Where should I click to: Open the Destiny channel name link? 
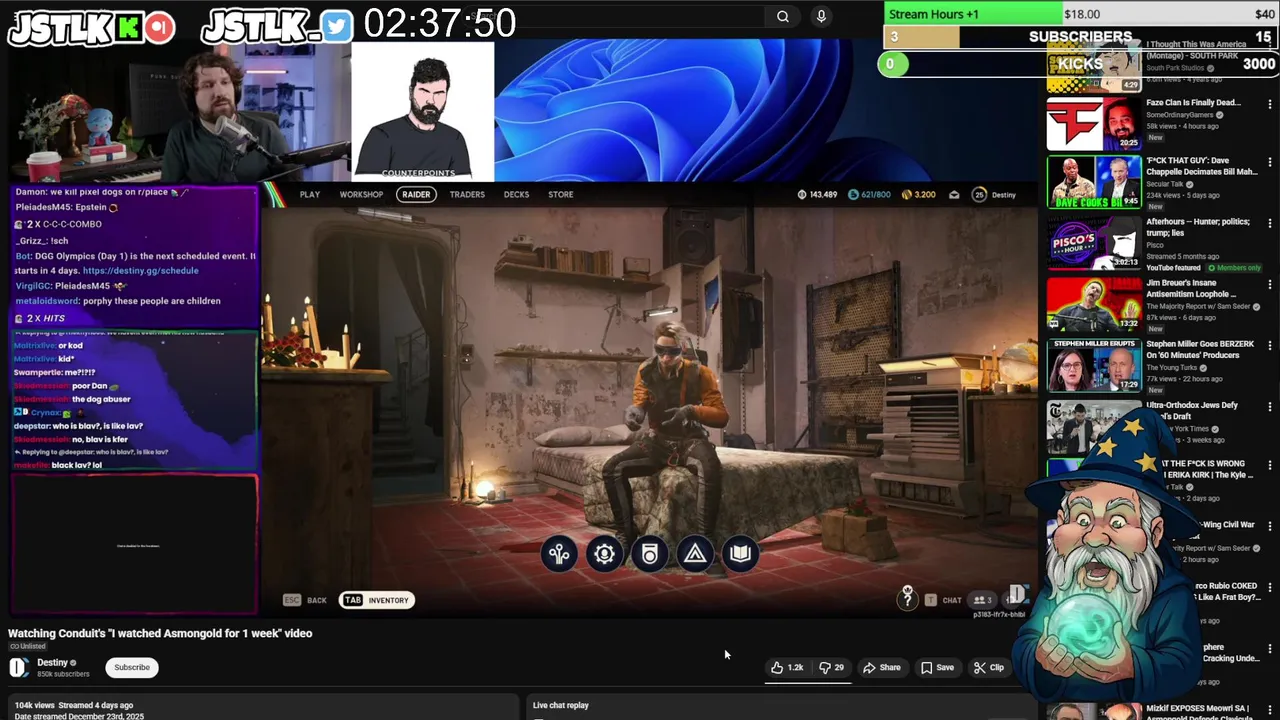(52, 662)
